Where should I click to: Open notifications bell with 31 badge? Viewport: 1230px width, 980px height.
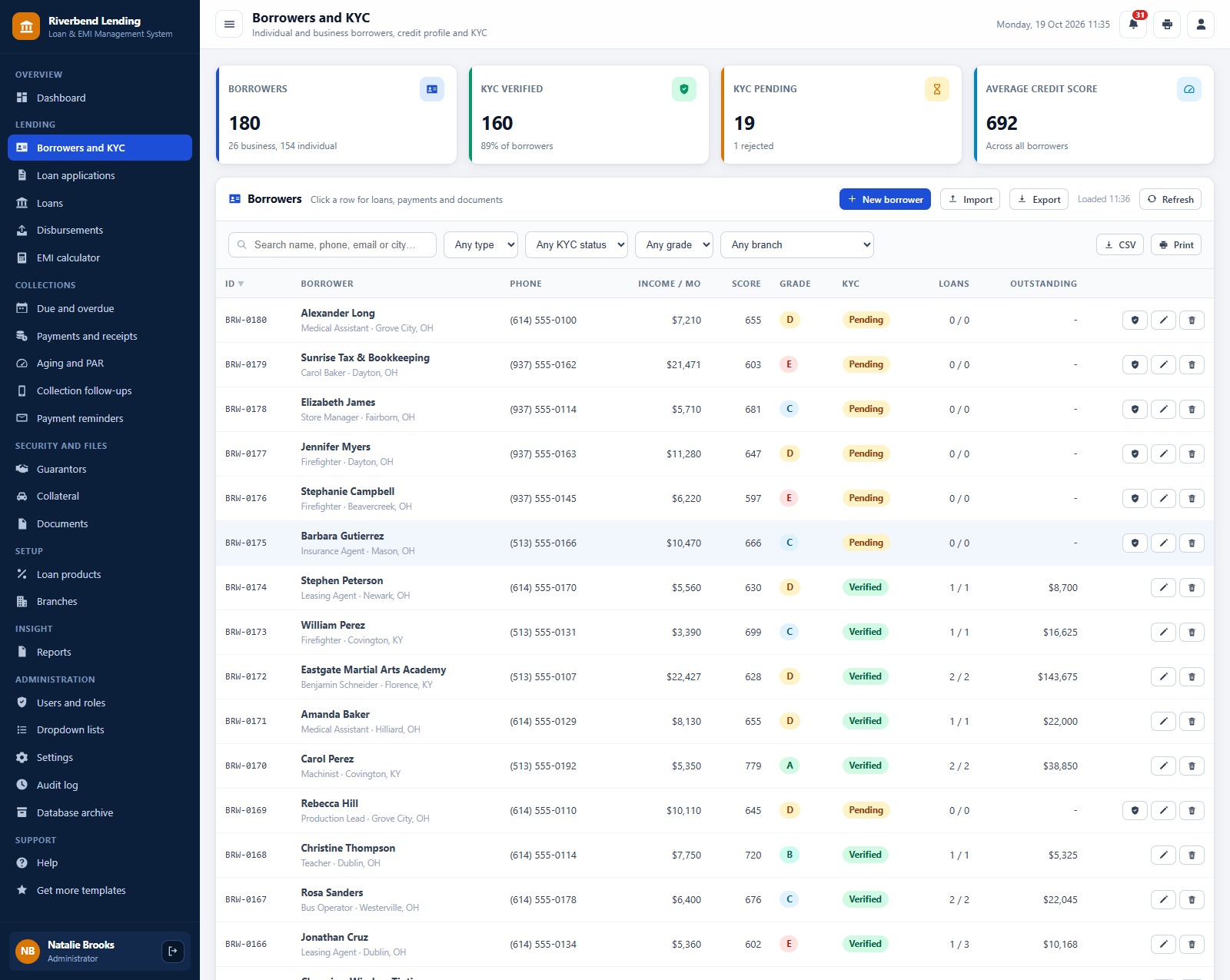pos(1133,25)
